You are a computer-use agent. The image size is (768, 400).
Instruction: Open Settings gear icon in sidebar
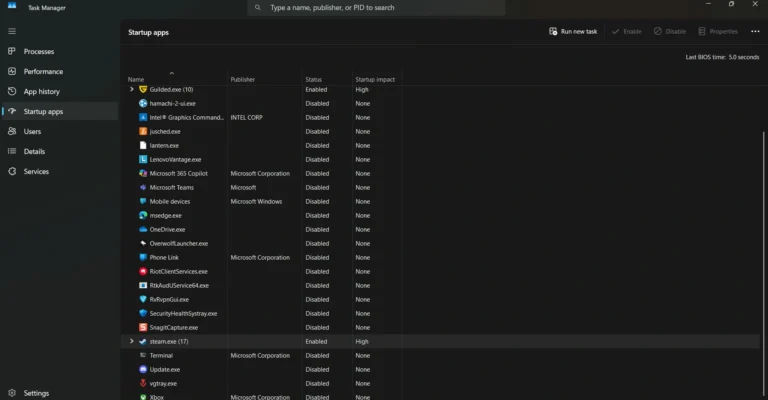[12, 393]
